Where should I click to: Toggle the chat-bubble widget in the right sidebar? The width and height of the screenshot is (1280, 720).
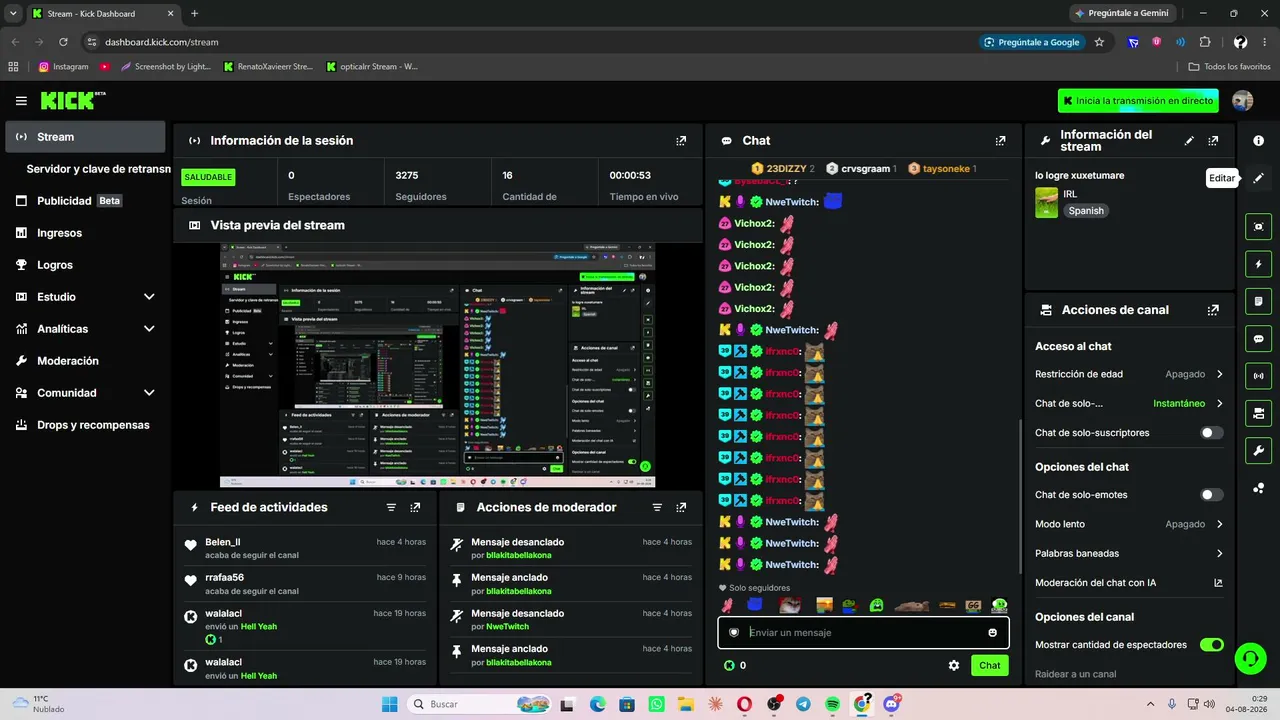coord(1259,339)
